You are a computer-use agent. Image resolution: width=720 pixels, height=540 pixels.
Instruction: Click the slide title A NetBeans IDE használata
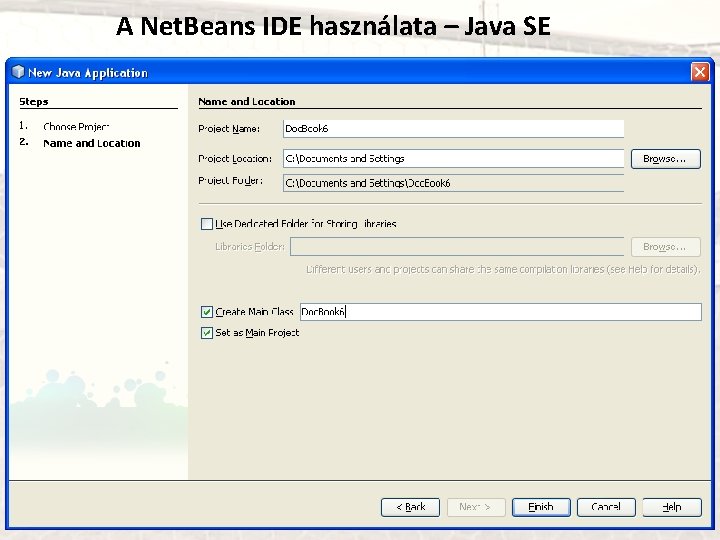(333, 26)
